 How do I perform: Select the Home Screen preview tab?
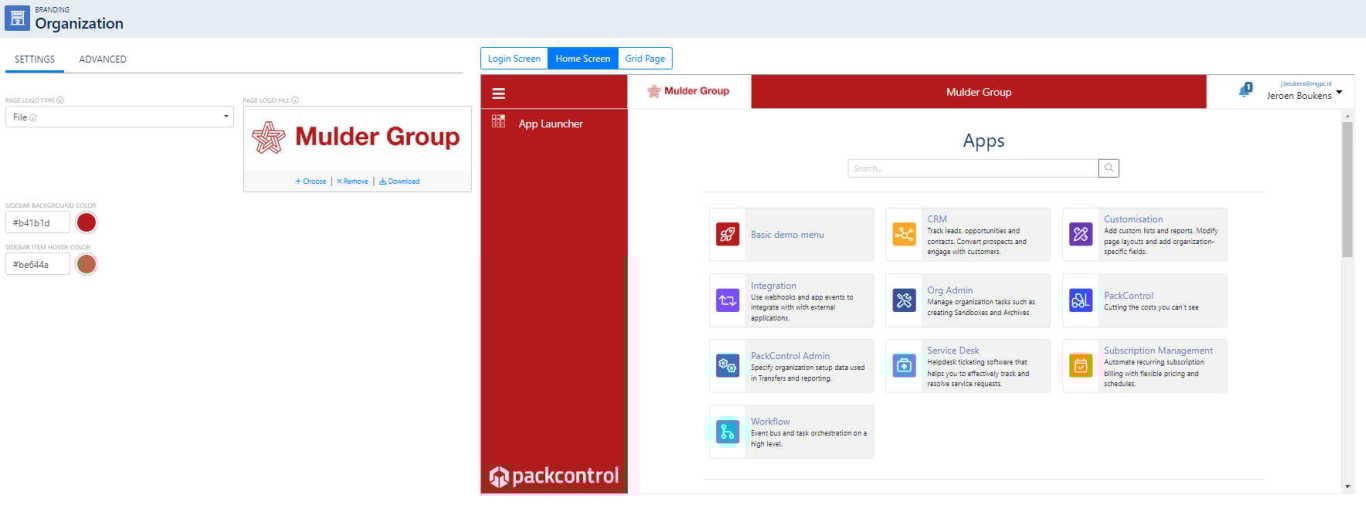click(583, 59)
